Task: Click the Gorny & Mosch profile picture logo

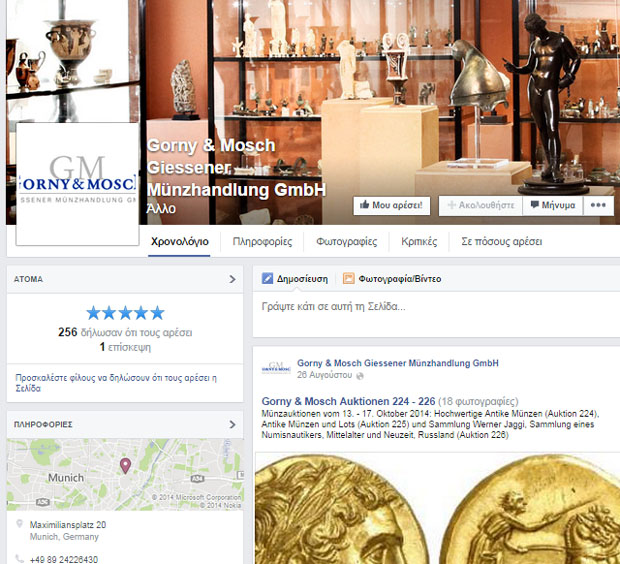Action: pos(78,184)
